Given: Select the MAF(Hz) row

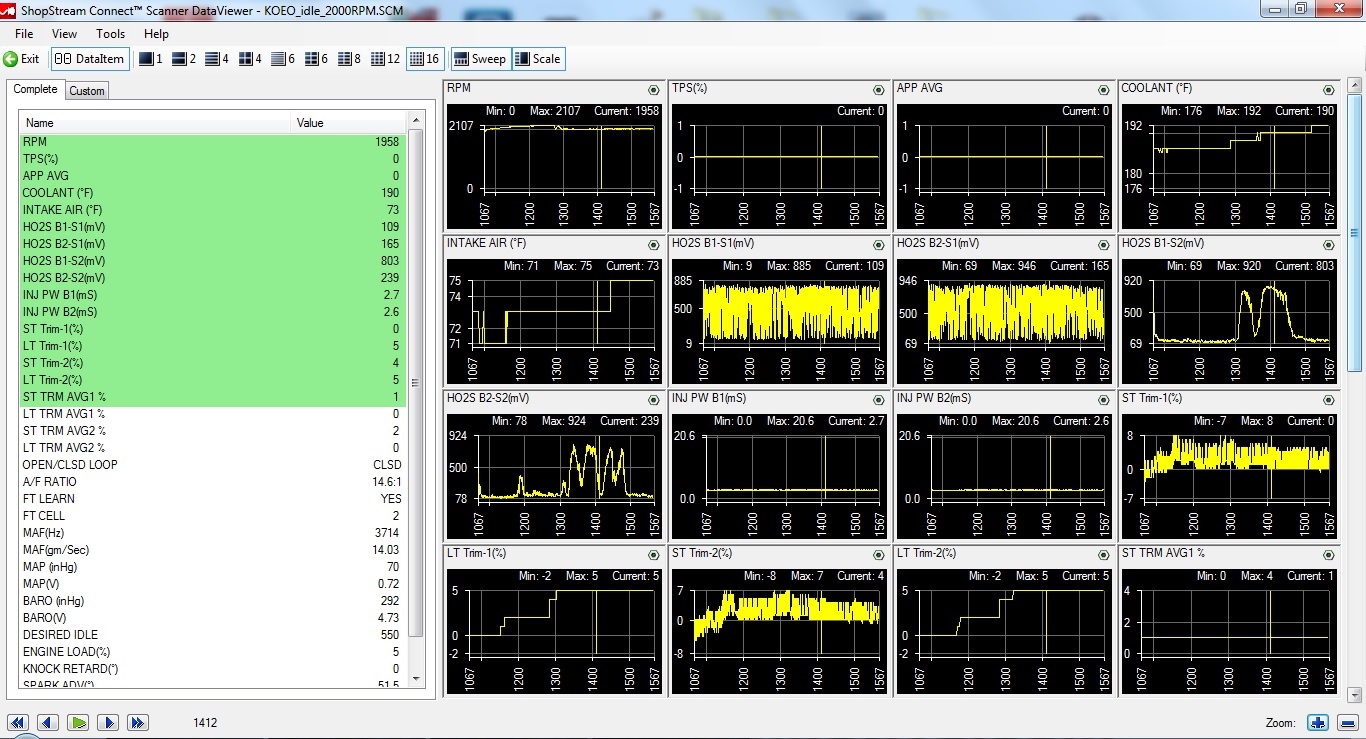Looking at the screenshot, I should coord(212,533).
